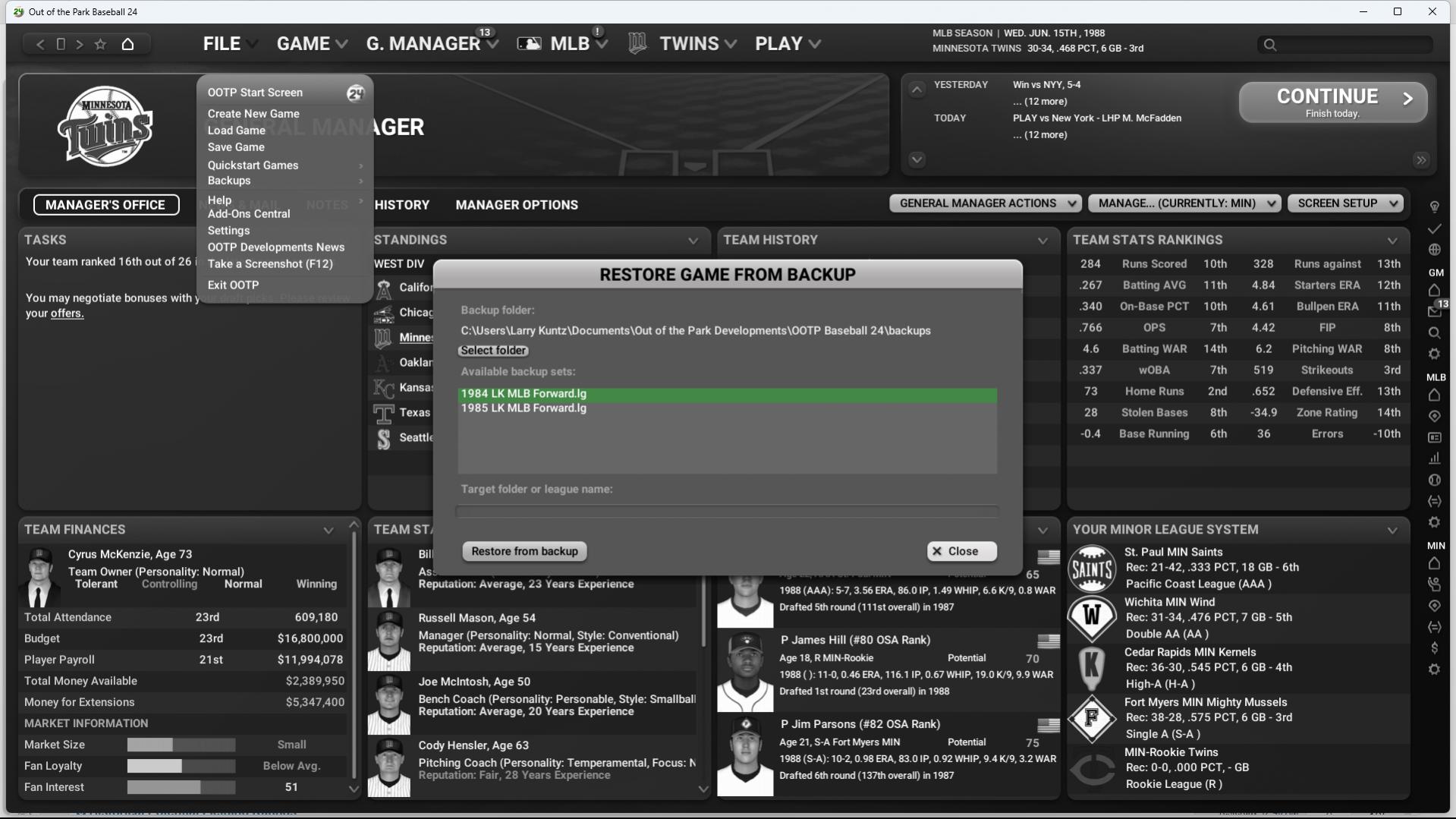The height and width of the screenshot is (819, 1456).
Task: Open the gear icon in the MIN sidebar section
Action: point(1434,669)
